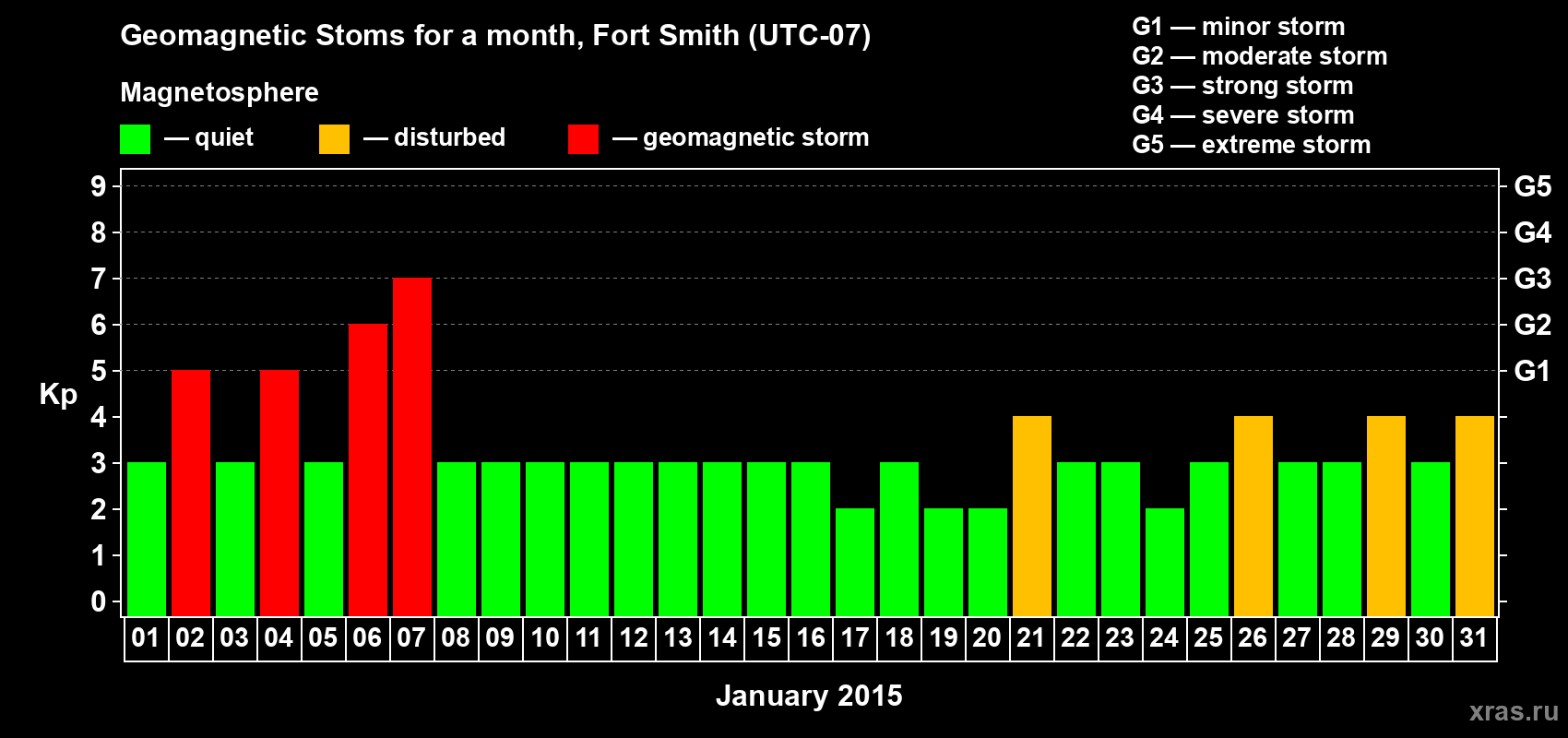
Task: Click the Kp value 9 label
Action: pyautogui.click(x=99, y=186)
